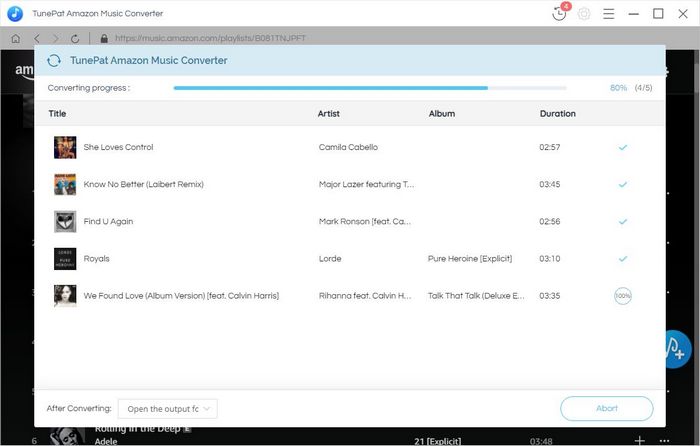Click the Album column header
Image resolution: width=700 pixels, height=446 pixels.
(442, 113)
